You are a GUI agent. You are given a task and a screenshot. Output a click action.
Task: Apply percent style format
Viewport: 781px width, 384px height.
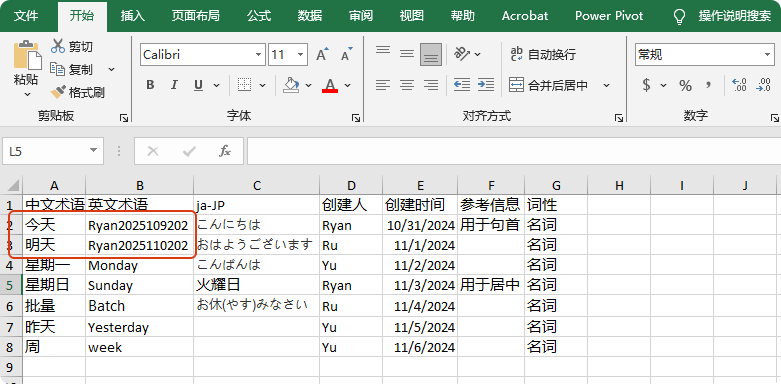685,86
